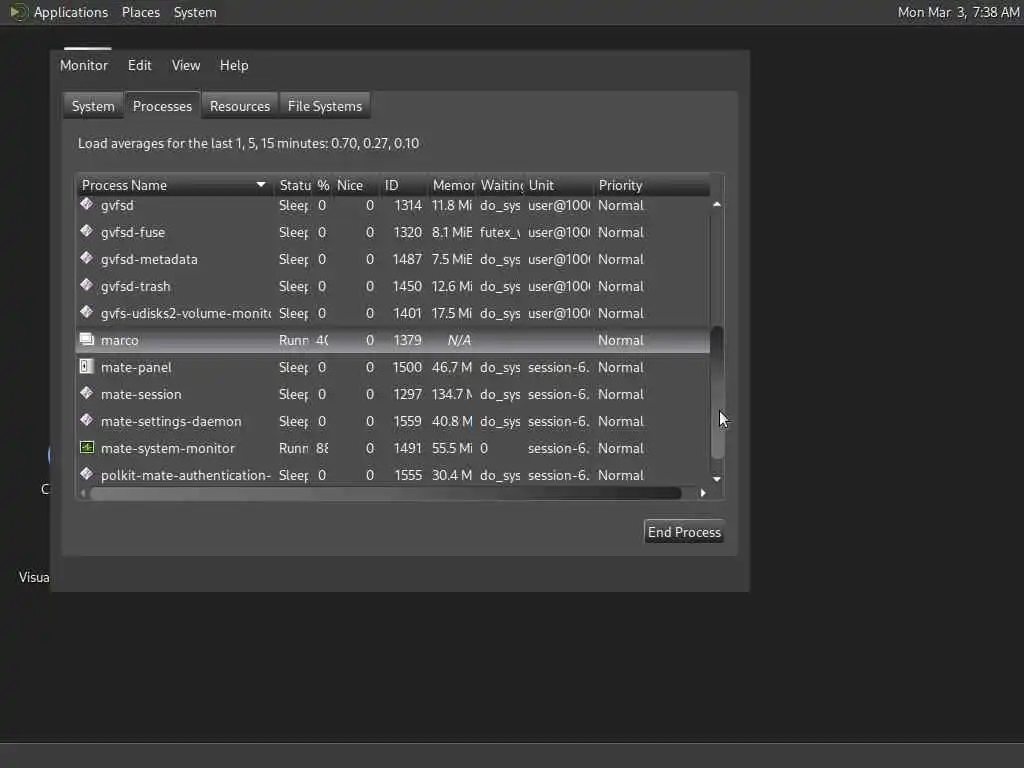Click process ID 1500
Viewport: 1024px width, 768px height.
pyautogui.click(x=407, y=367)
